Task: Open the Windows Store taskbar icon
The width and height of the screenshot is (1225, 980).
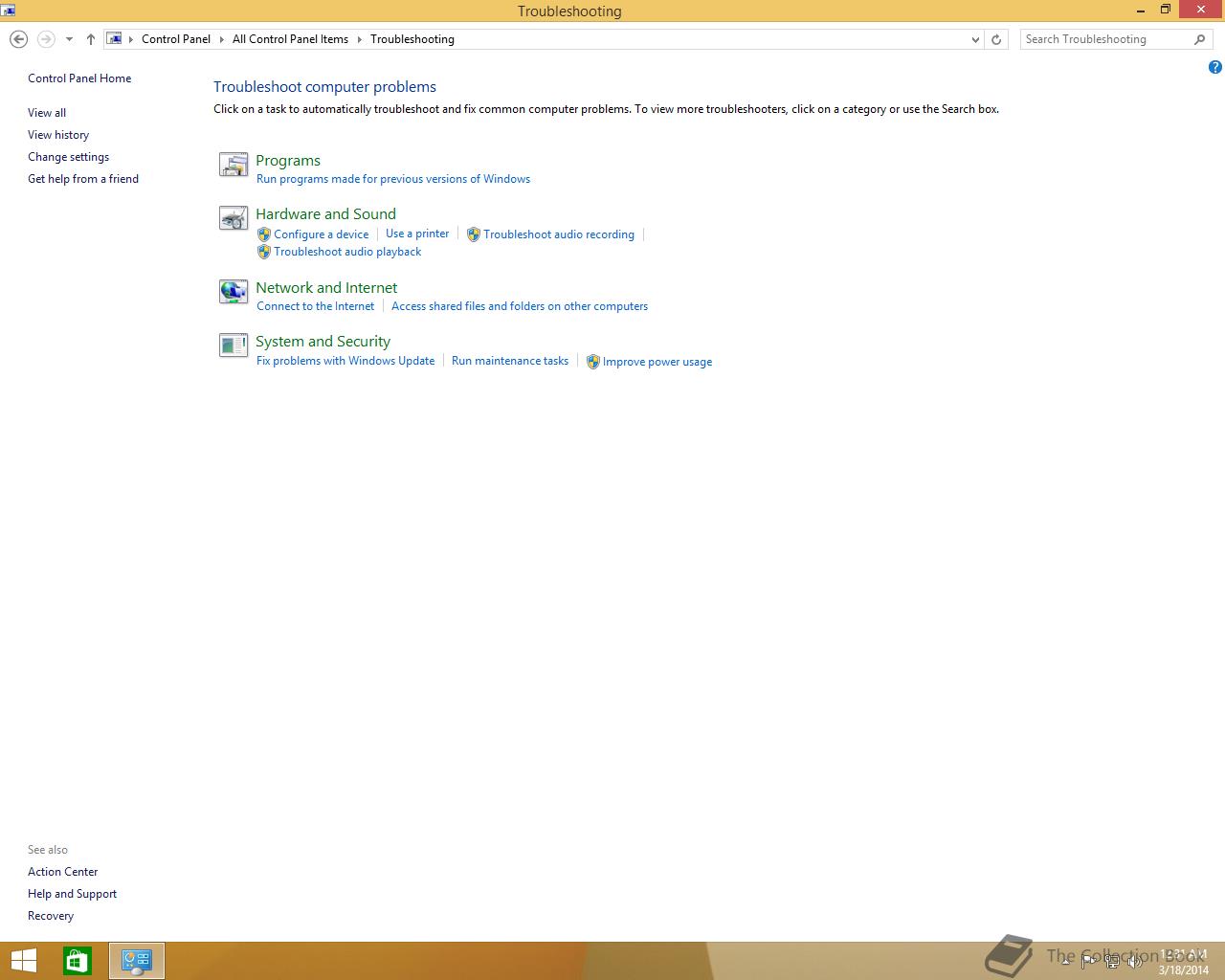Action: pyautogui.click(x=78, y=961)
